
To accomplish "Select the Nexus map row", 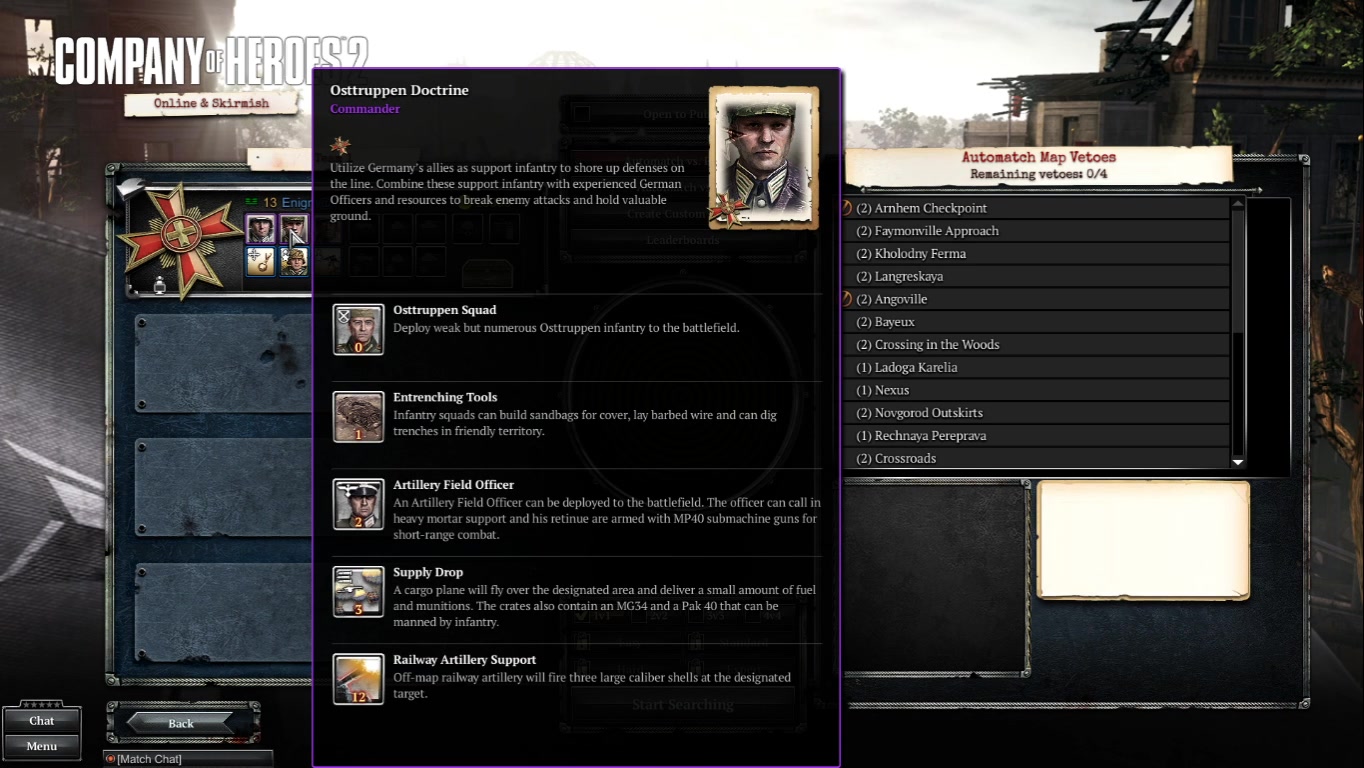I will 1036,390.
